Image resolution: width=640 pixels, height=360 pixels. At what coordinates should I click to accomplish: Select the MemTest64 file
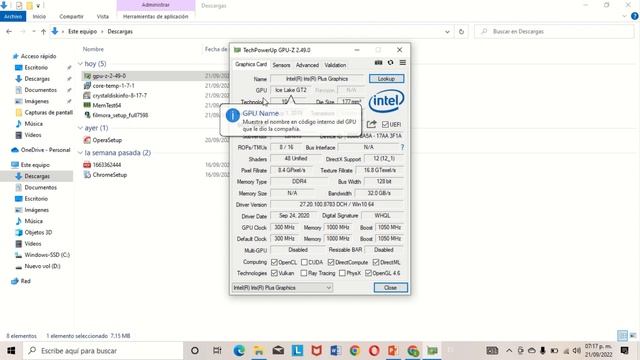107,105
